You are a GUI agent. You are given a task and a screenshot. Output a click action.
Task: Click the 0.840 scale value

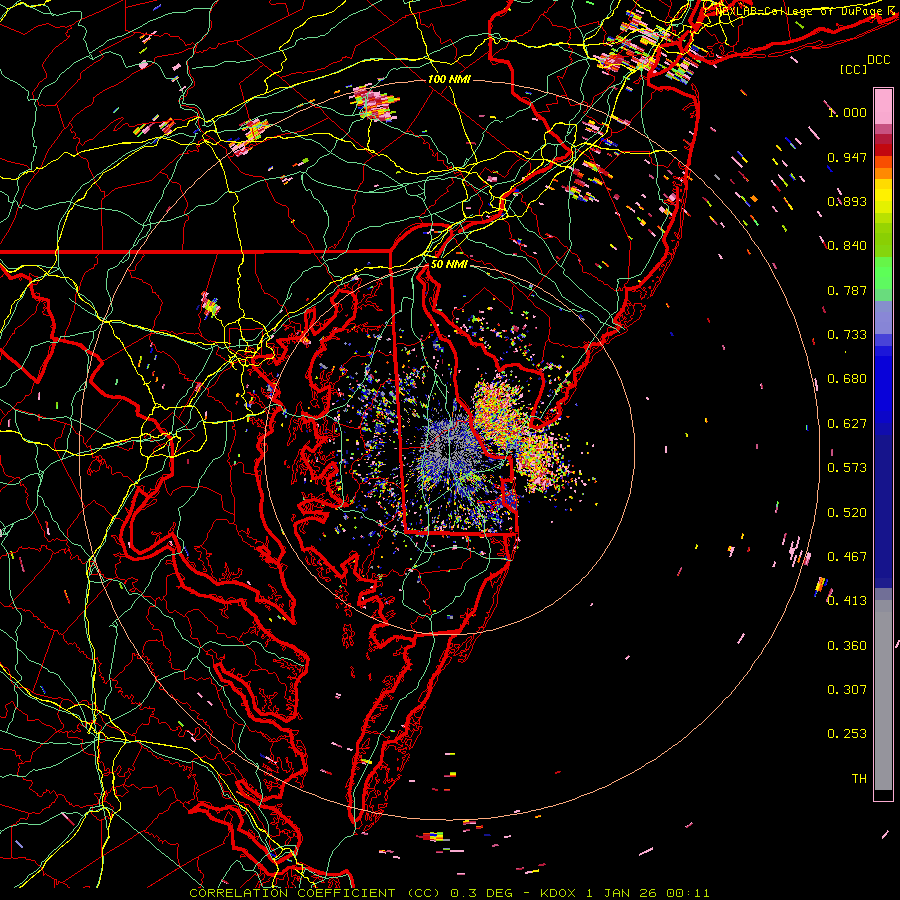[x=847, y=246]
